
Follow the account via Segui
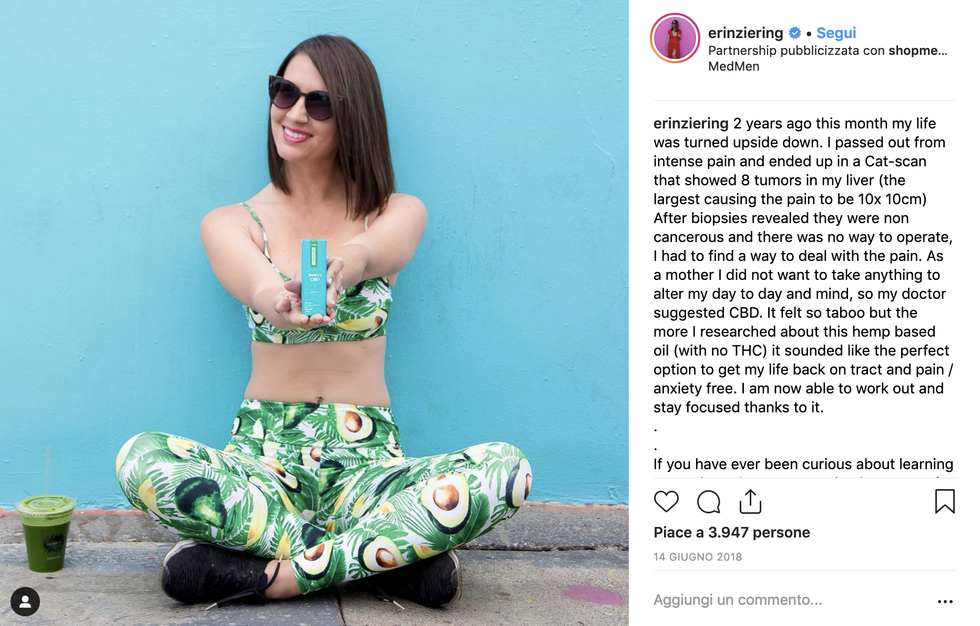[x=836, y=32]
